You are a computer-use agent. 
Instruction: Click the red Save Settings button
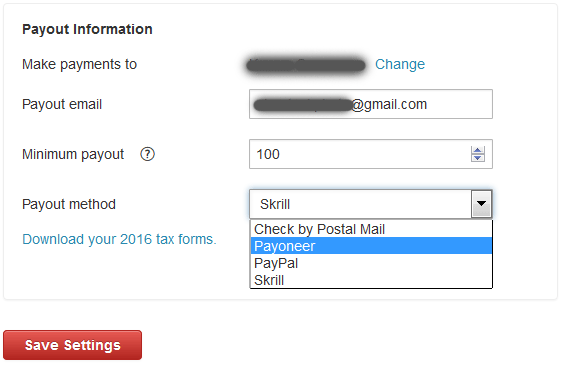coord(72,345)
